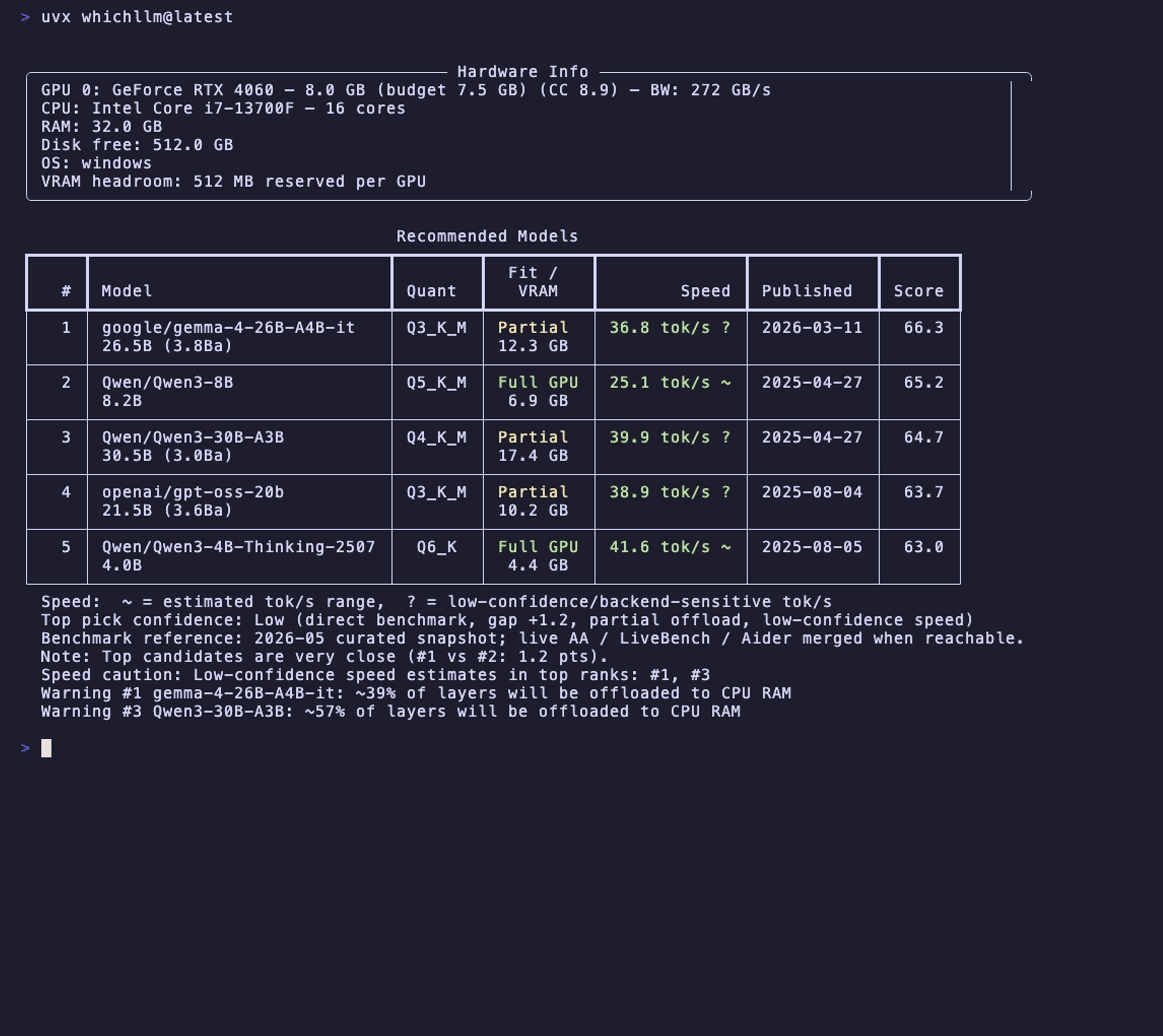This screenshot has height=1036, width=1163.
Task: Click the score 65.2
Action: click(923, 383)
